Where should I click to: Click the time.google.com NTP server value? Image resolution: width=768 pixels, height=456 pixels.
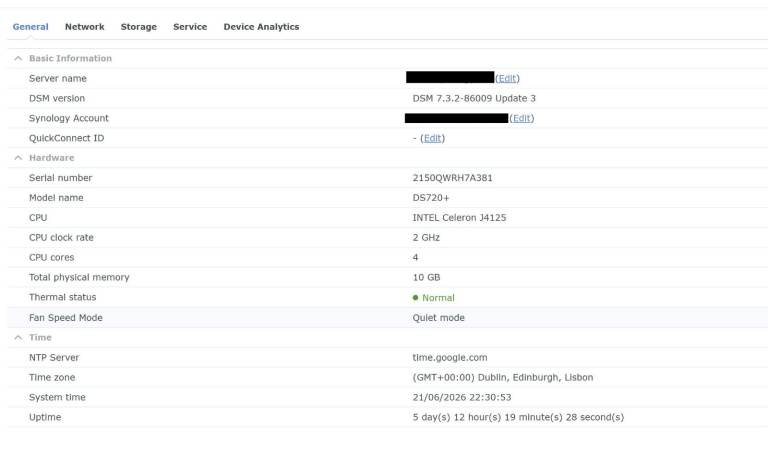click(450, 358)
